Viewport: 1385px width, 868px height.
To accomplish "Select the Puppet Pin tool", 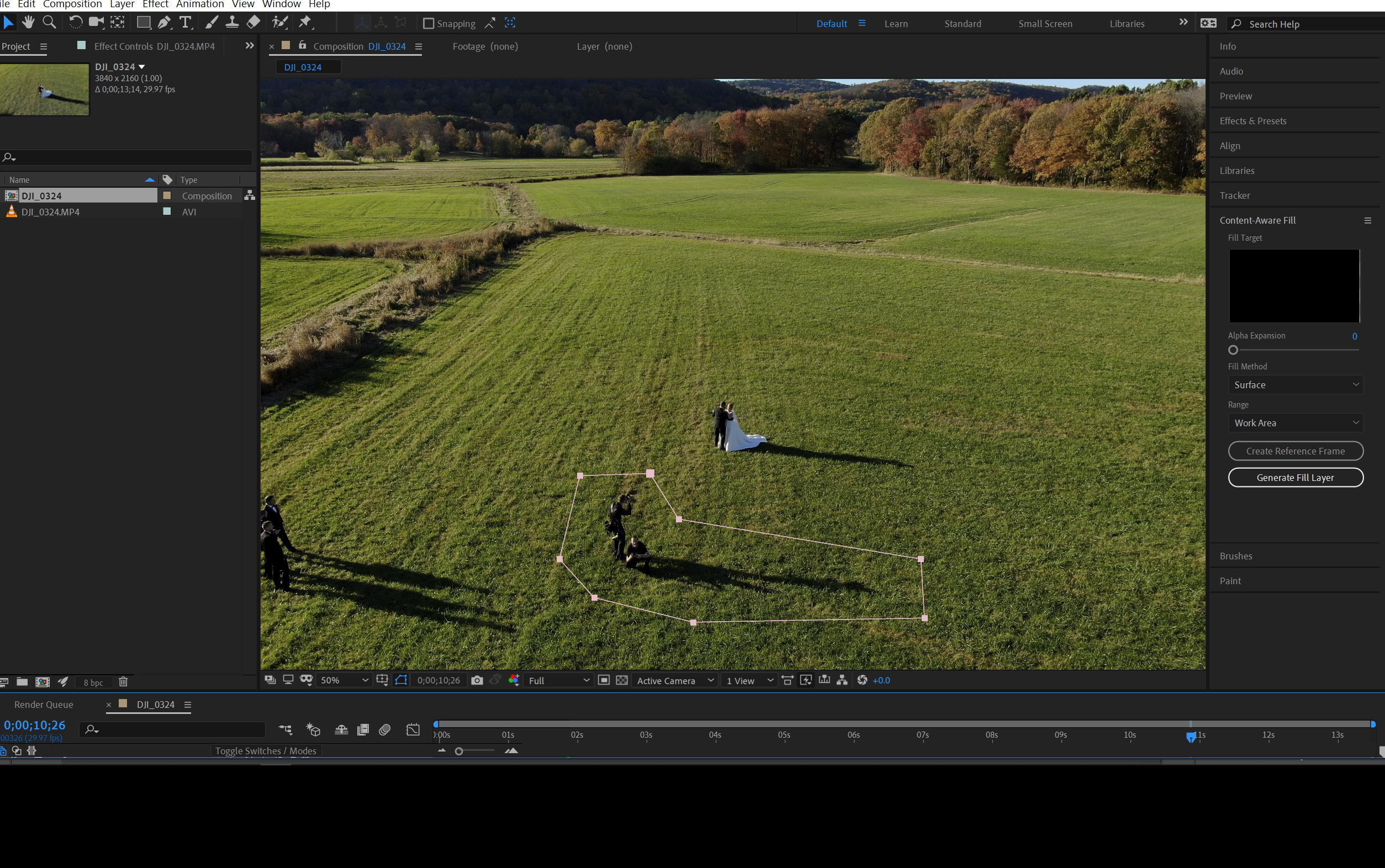I will point(306,22).
